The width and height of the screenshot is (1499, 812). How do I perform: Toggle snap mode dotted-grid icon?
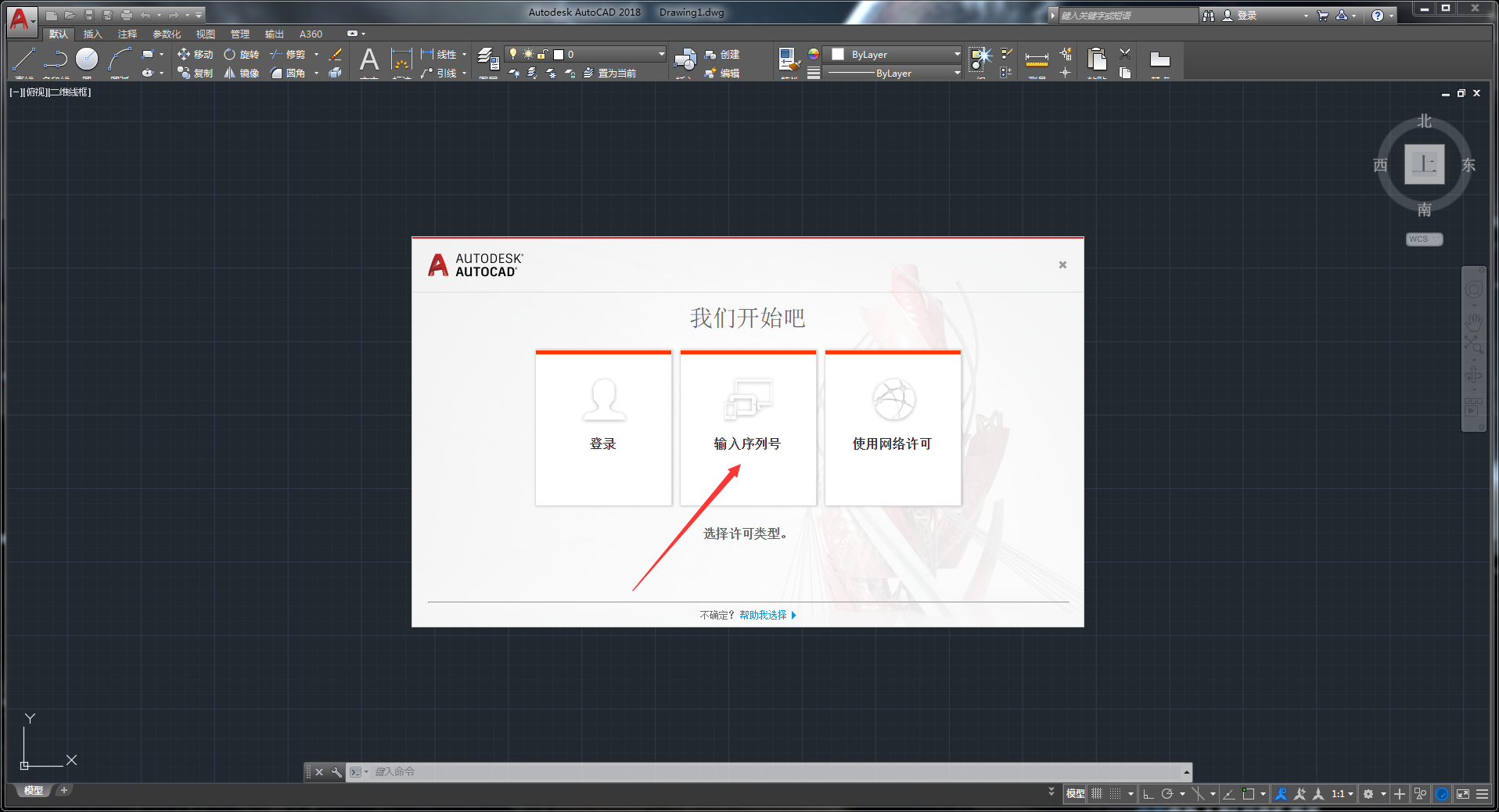(1116, 793)
